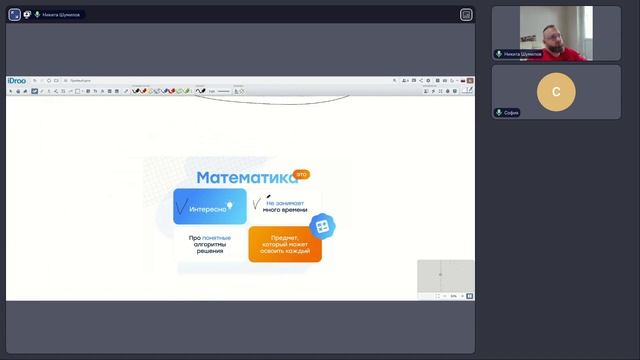Click the microphone icon on София tile

[499, 112]
